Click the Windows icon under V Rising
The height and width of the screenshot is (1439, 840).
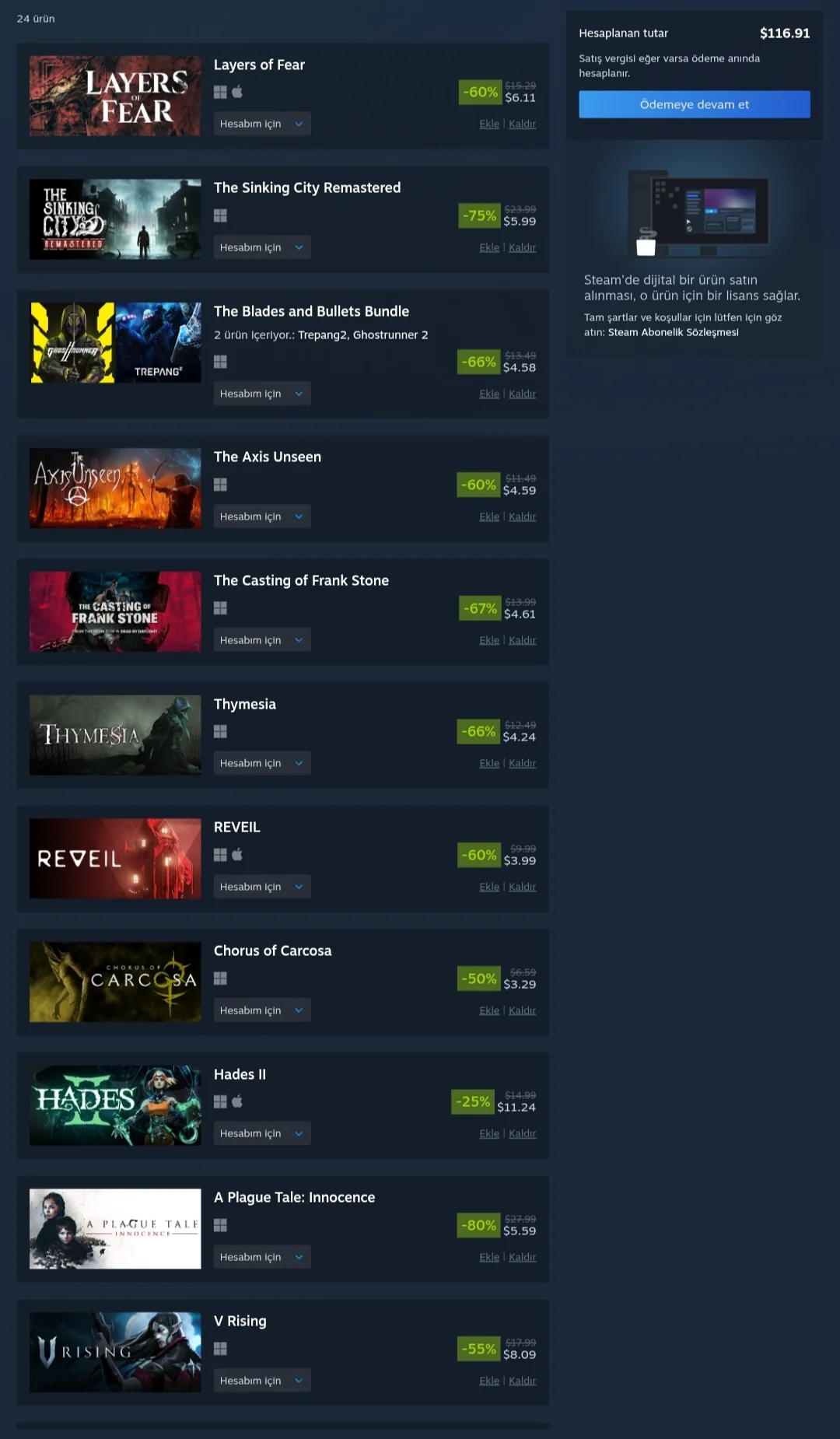(220, 1348)
